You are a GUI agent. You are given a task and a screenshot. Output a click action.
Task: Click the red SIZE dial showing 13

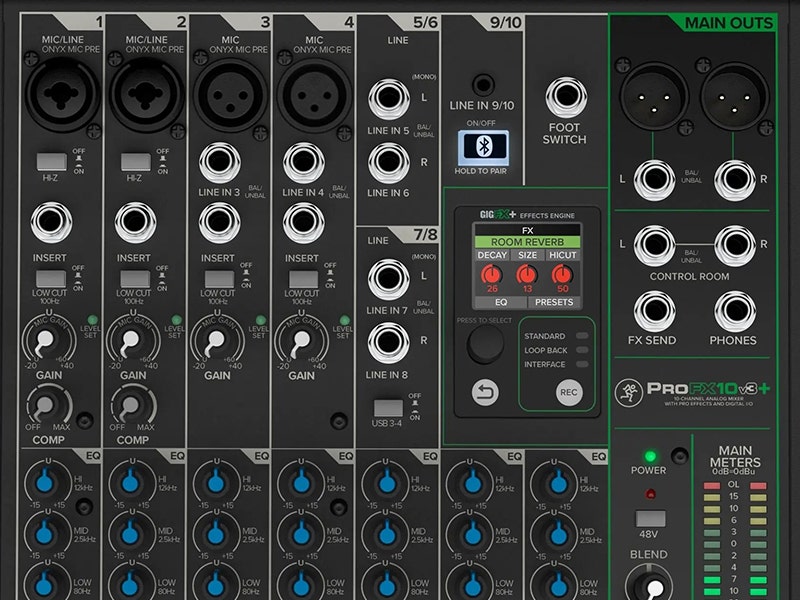(527, 274)
